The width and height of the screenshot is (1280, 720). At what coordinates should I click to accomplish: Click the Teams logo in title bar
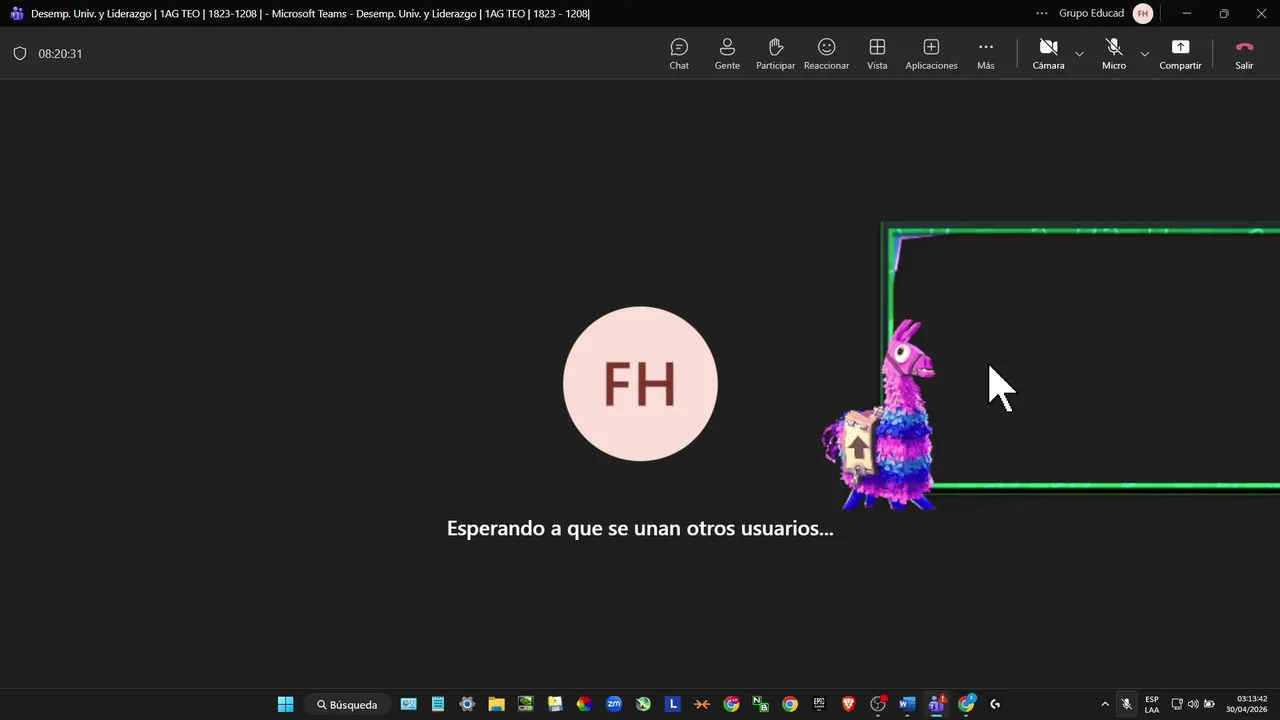pos(16,14)
